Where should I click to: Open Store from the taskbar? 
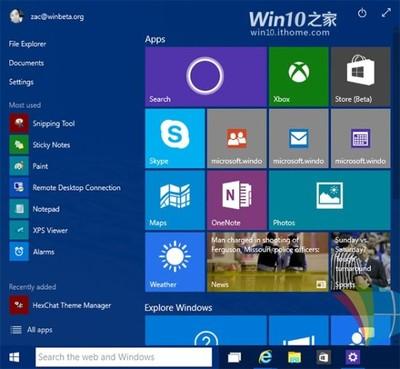tap(323, 358)
